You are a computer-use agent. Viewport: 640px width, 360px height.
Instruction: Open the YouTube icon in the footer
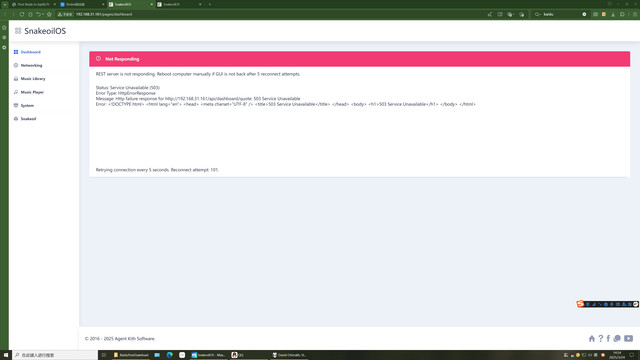pos(629,338)
